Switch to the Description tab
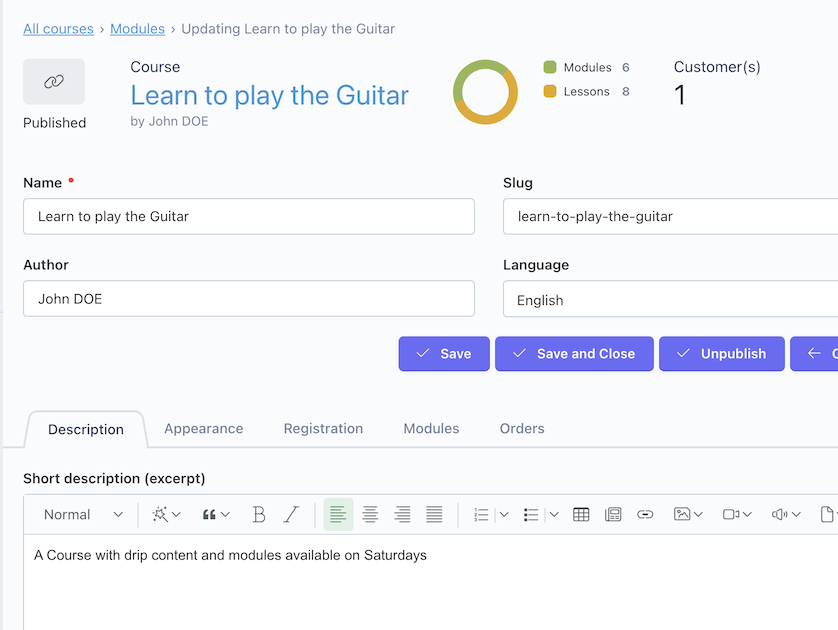This screenshot has height=630, width=838. (x=86, y=429)
